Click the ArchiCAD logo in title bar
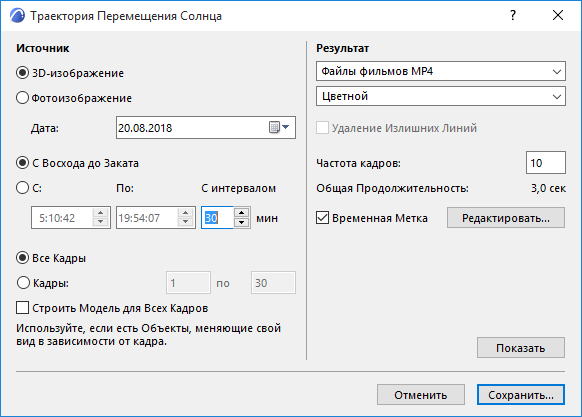 pyautogui.click(x=17, y=16)
